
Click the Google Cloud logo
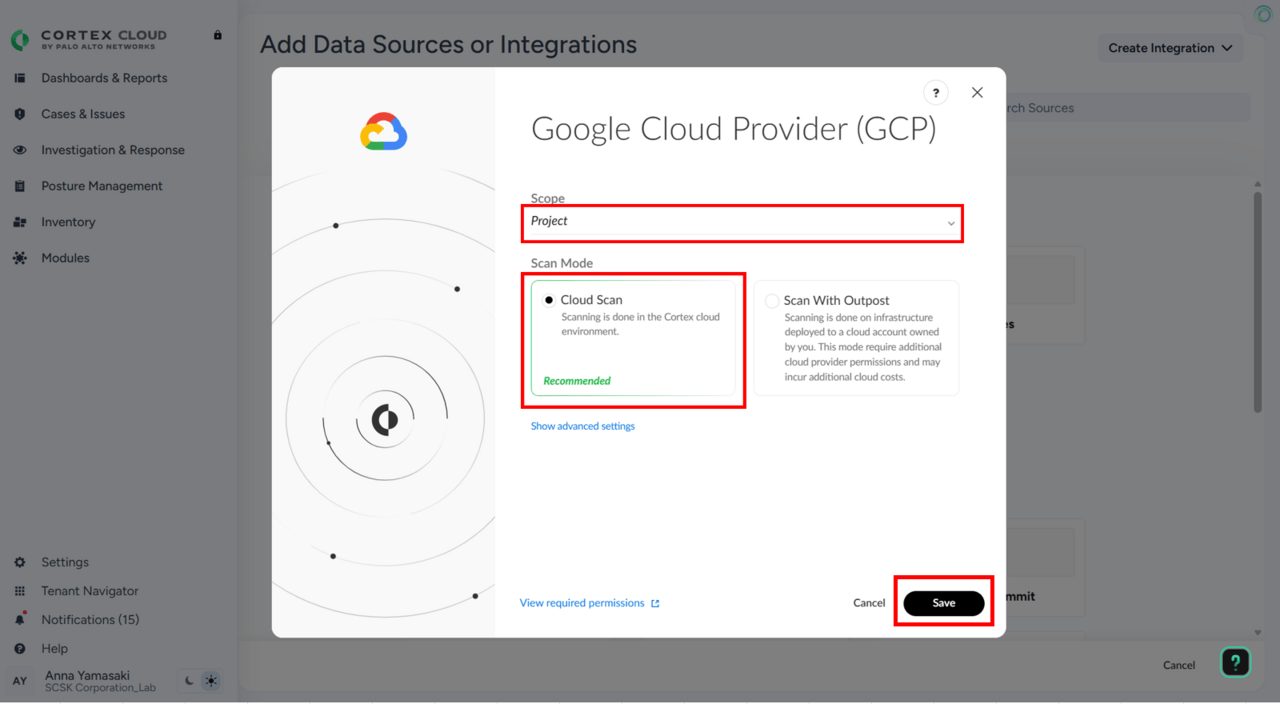[384, 132]
